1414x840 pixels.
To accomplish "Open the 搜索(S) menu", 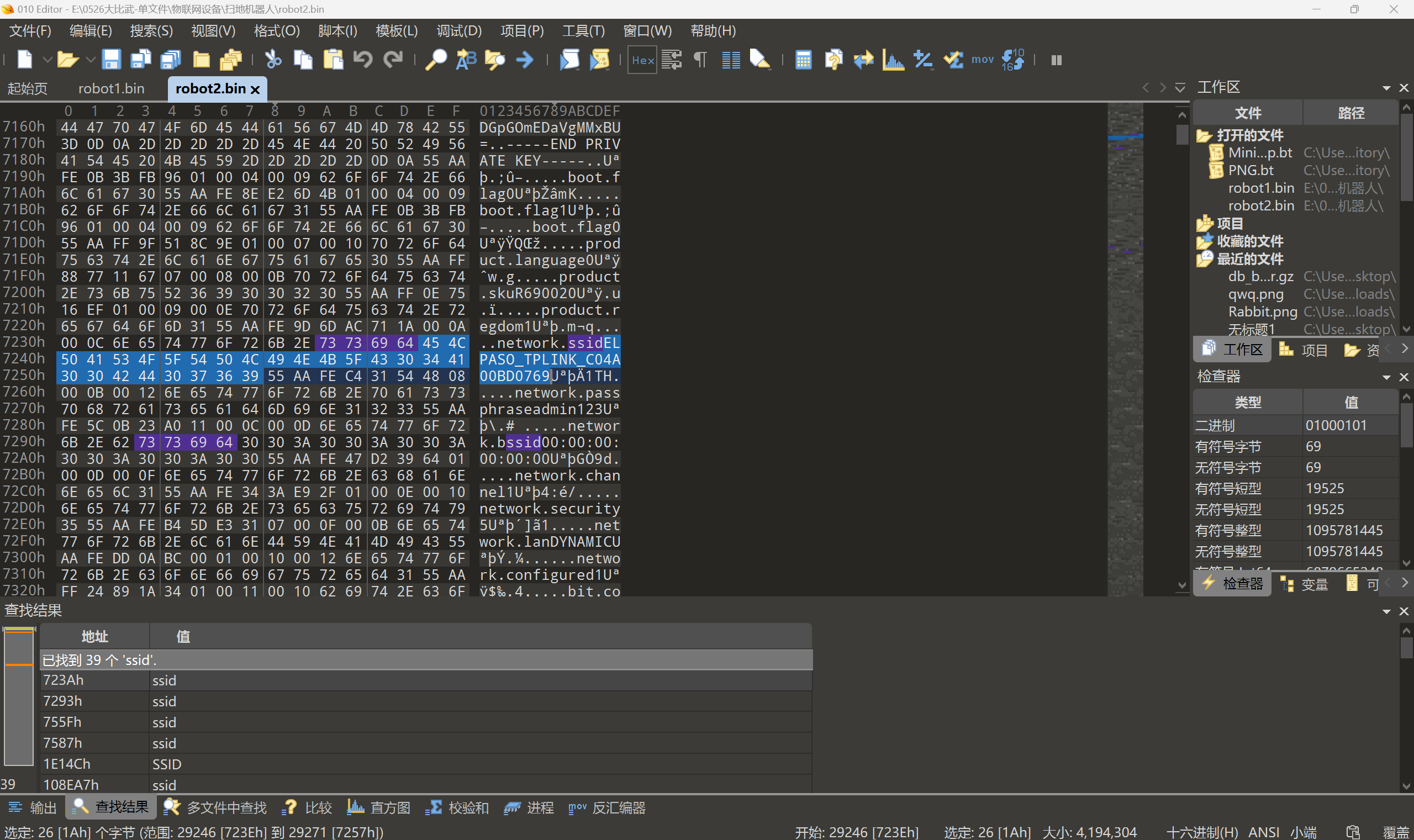I will click(151, 30).
